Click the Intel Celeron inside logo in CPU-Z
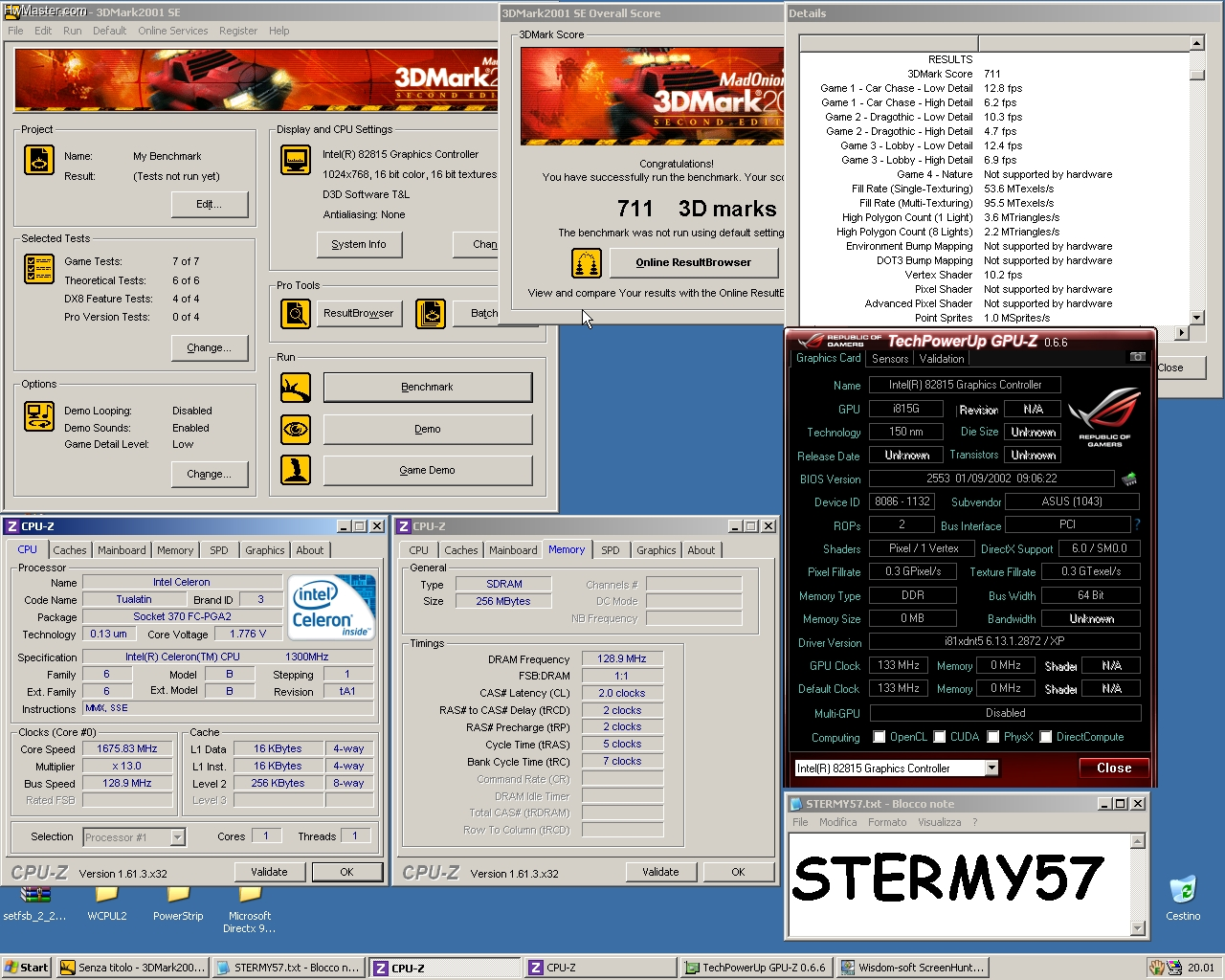1225x980 pixels. (x=332, y=608)
